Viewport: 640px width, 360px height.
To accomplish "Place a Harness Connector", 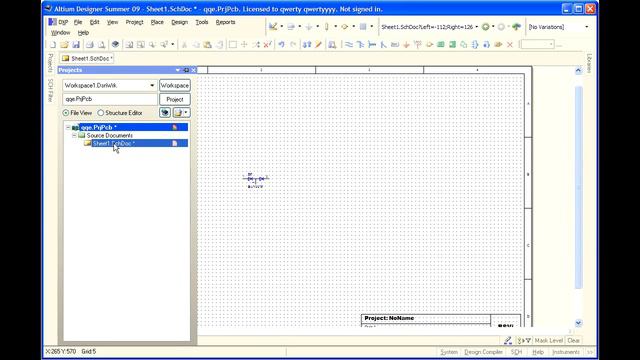I will coord(475,44).
